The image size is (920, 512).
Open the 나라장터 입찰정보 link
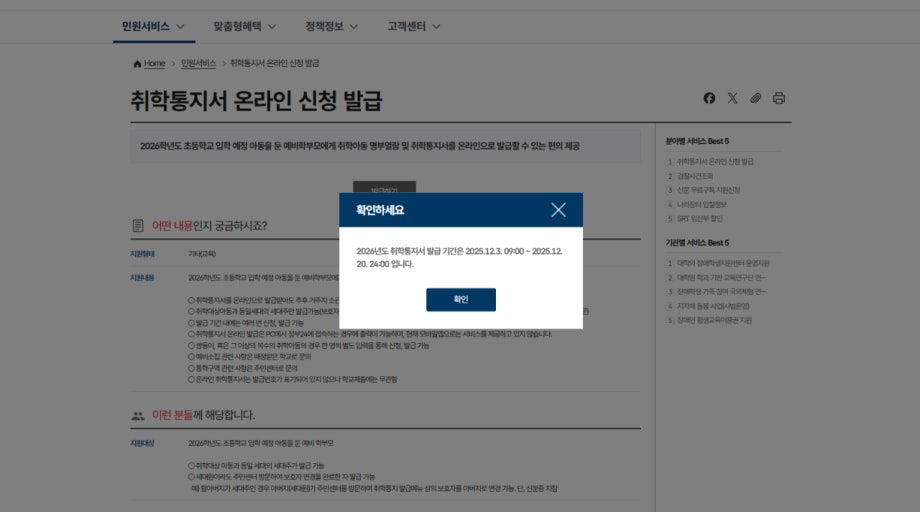point(702,205)
